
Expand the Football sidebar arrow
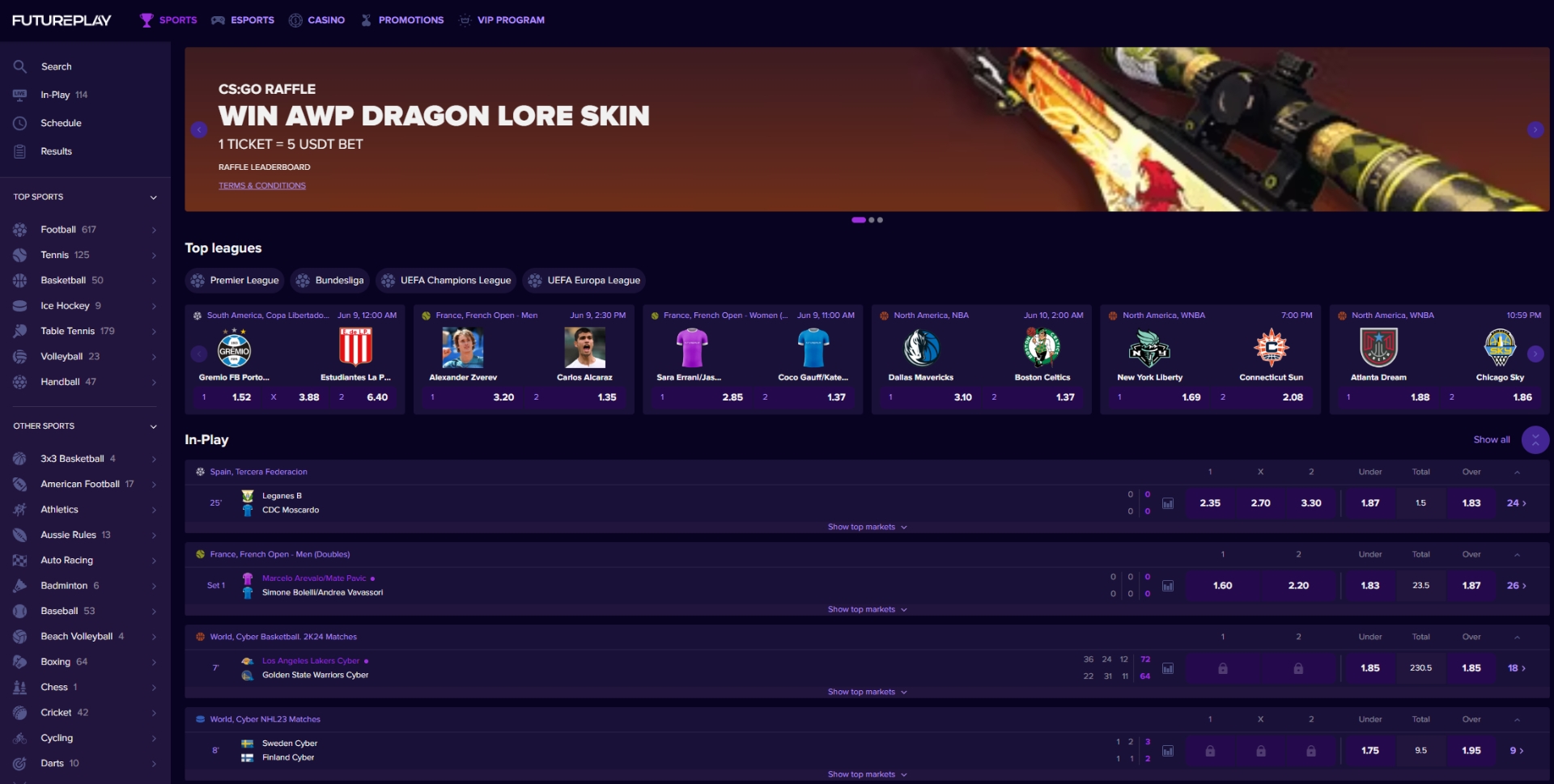(x=154, y=231)
